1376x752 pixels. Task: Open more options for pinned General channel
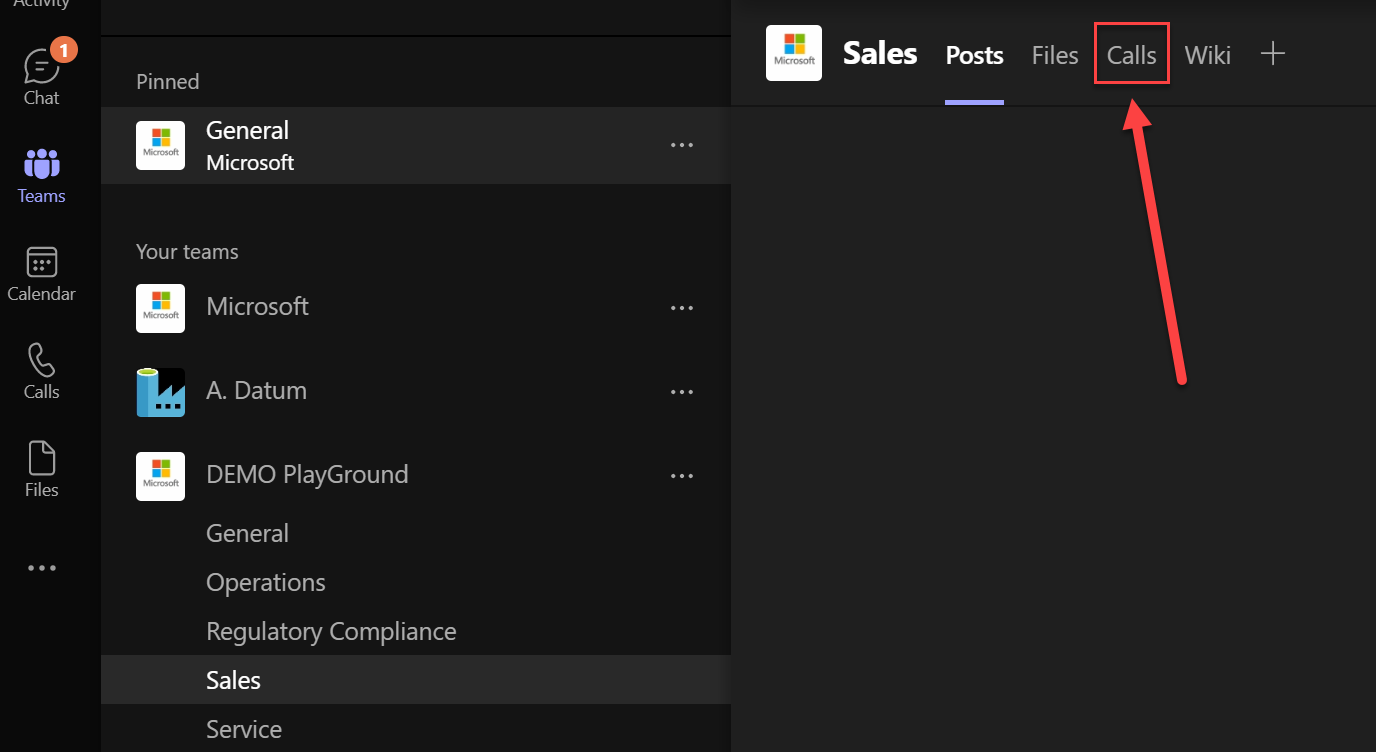(x=682, y=145)
